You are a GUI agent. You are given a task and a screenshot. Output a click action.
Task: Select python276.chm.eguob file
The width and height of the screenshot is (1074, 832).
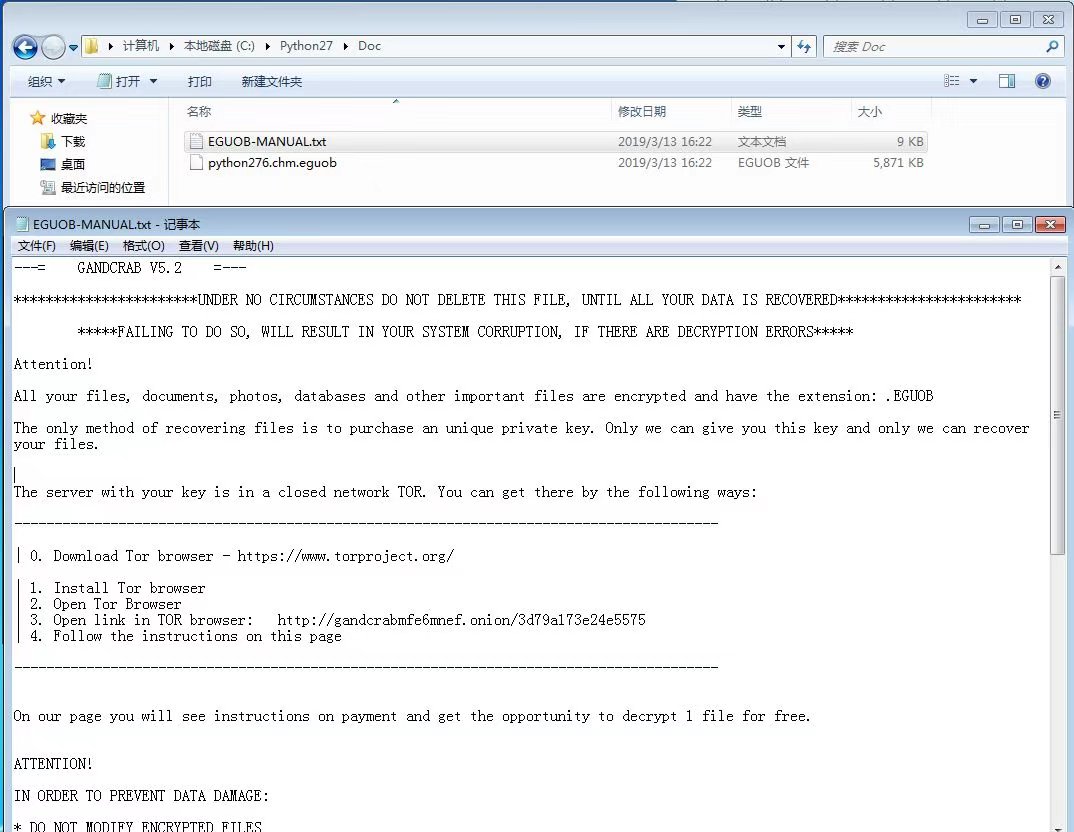pyautogui.click(x=556, y=163)
